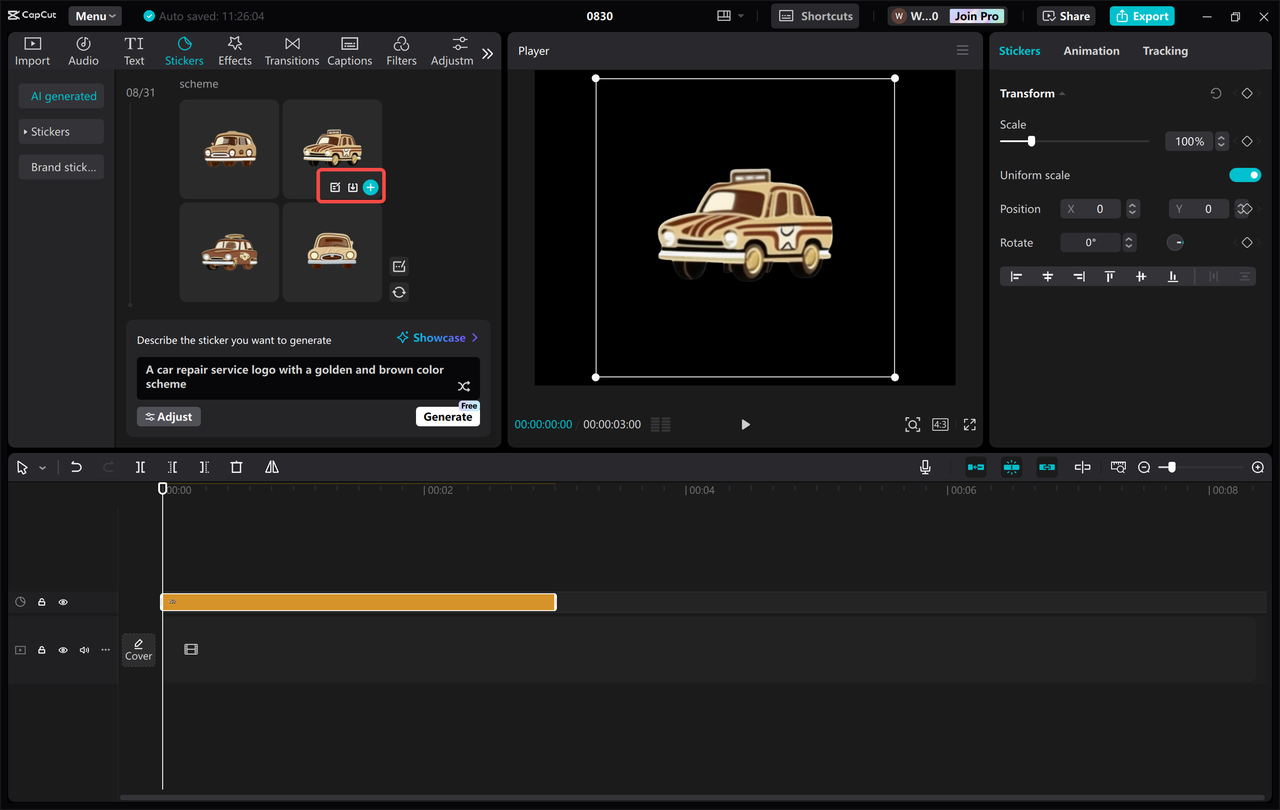Select the Transitions panel icon

[x=291, y=50]
